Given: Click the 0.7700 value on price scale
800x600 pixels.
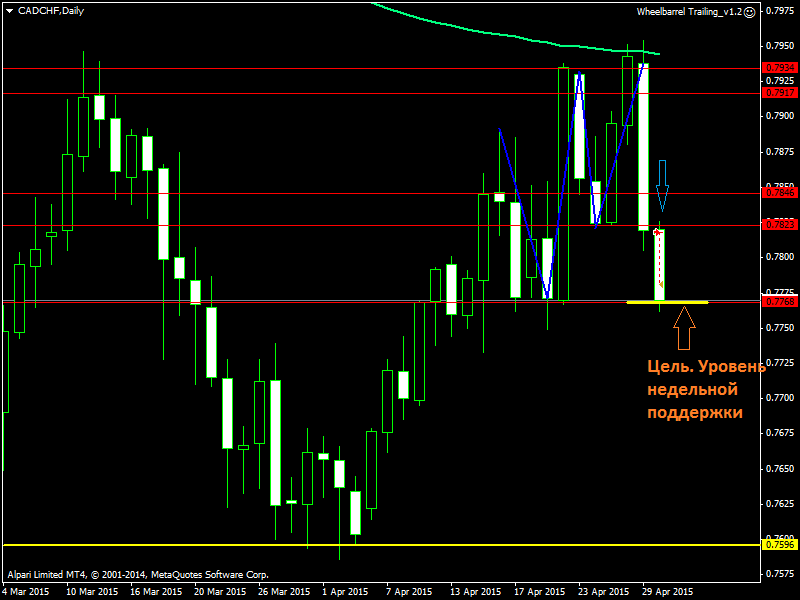Looking at the screenshot, I should 780,398.
